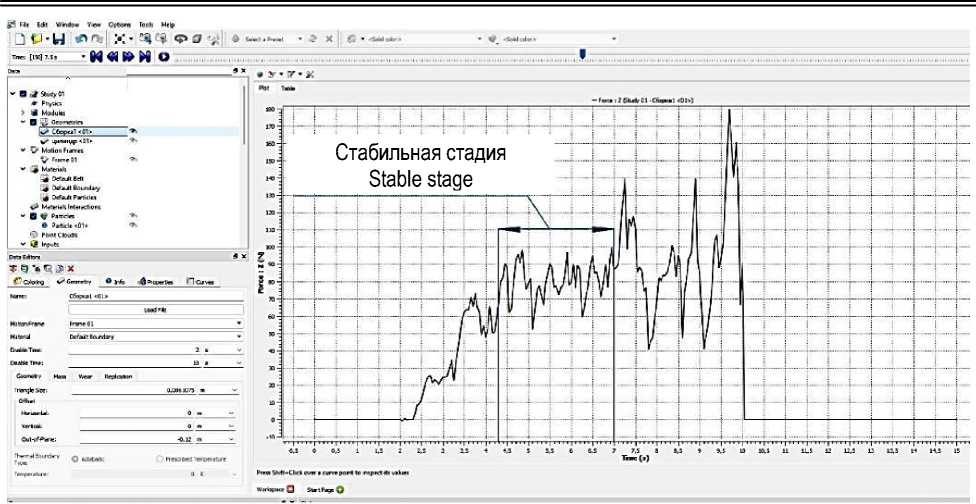976x504 pixels.
Task: Open the Options menu
Action: [120, 24]
